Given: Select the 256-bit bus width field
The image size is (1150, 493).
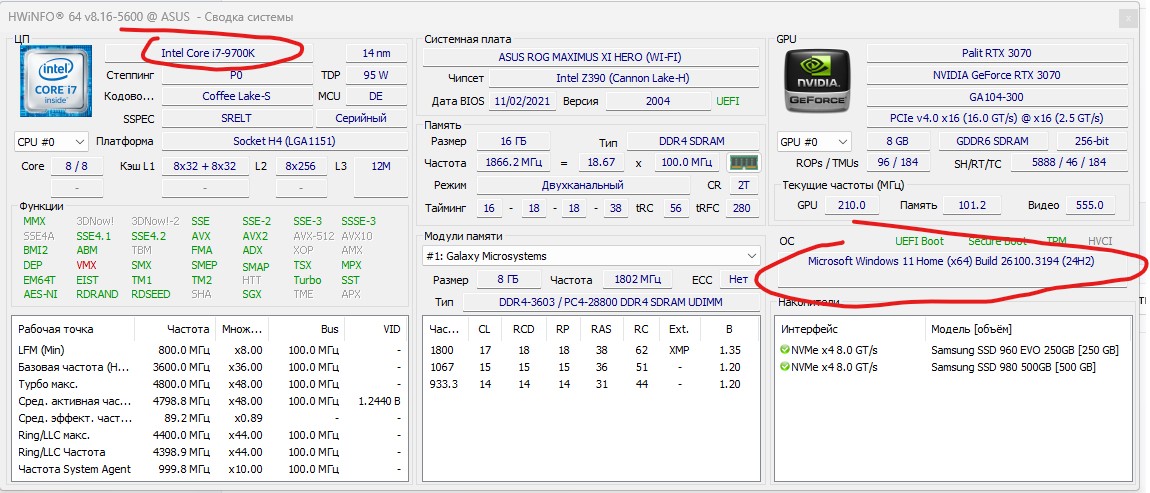Looking at the screenshot, I should click(1091, 141).
